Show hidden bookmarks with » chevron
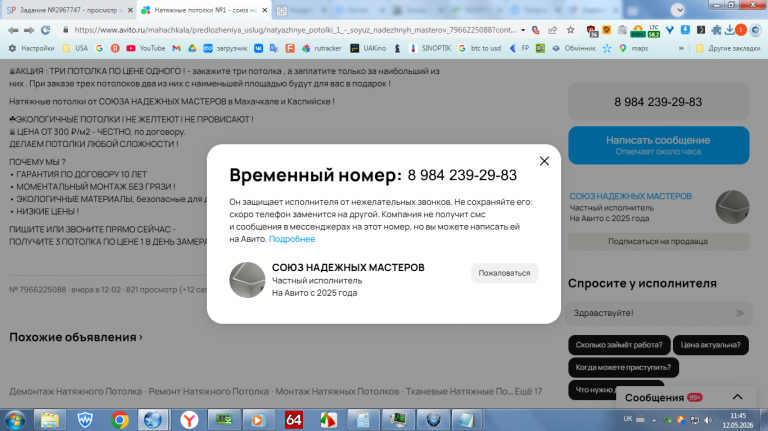The image size is (768, 431). (681, 48)
